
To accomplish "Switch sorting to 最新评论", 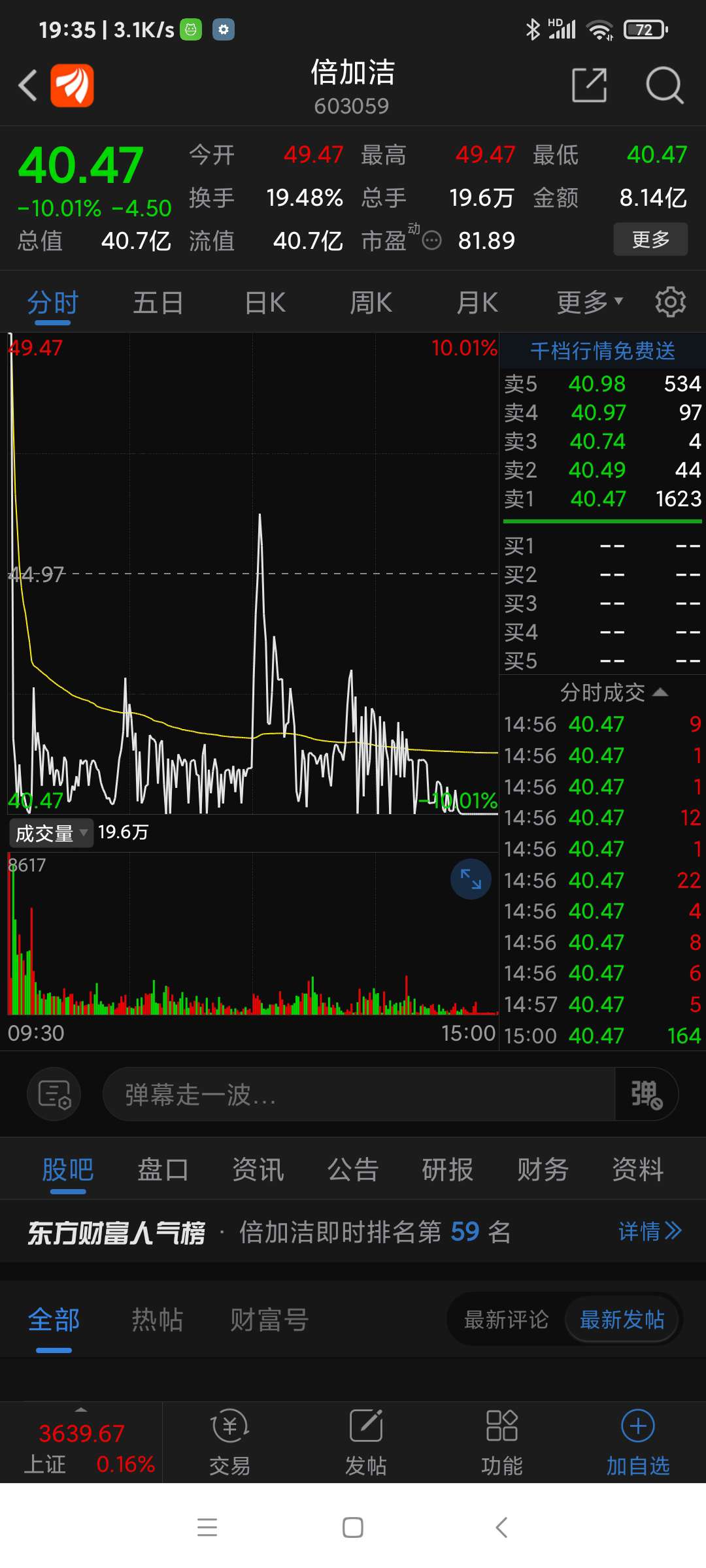I will (x=506, y=1320).
